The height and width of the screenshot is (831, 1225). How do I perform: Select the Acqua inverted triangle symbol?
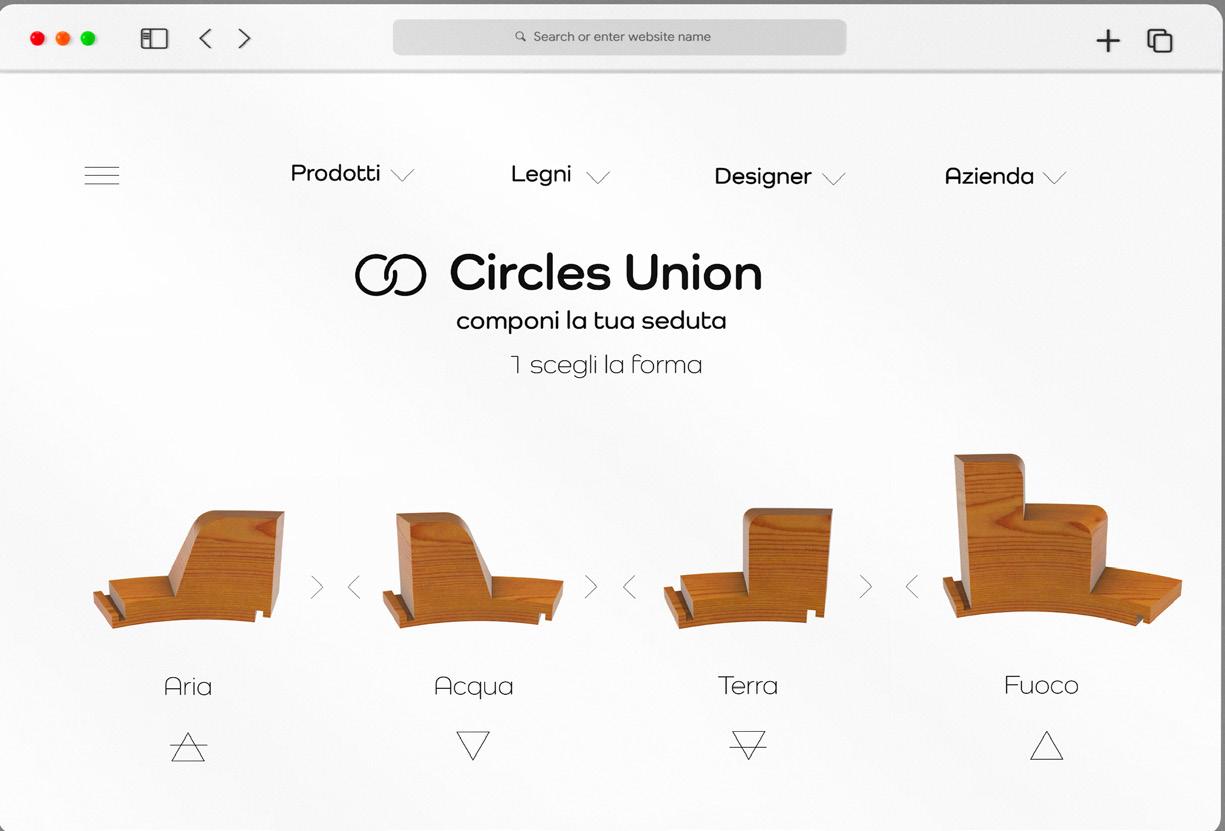473,745
